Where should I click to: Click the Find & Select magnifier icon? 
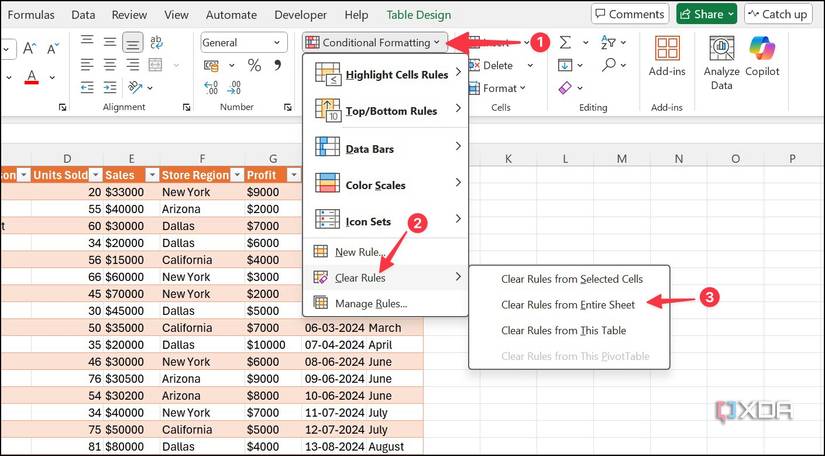tap(608, 65)
